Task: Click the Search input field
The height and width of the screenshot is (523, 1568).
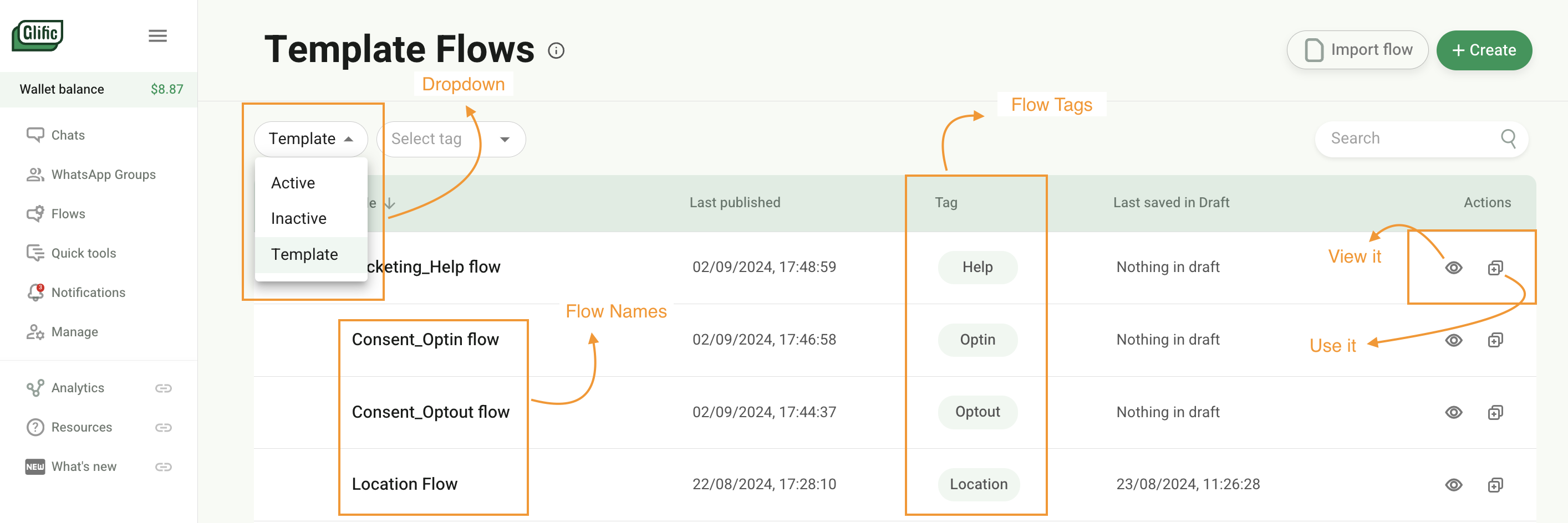Action: tap(1406, 139)
